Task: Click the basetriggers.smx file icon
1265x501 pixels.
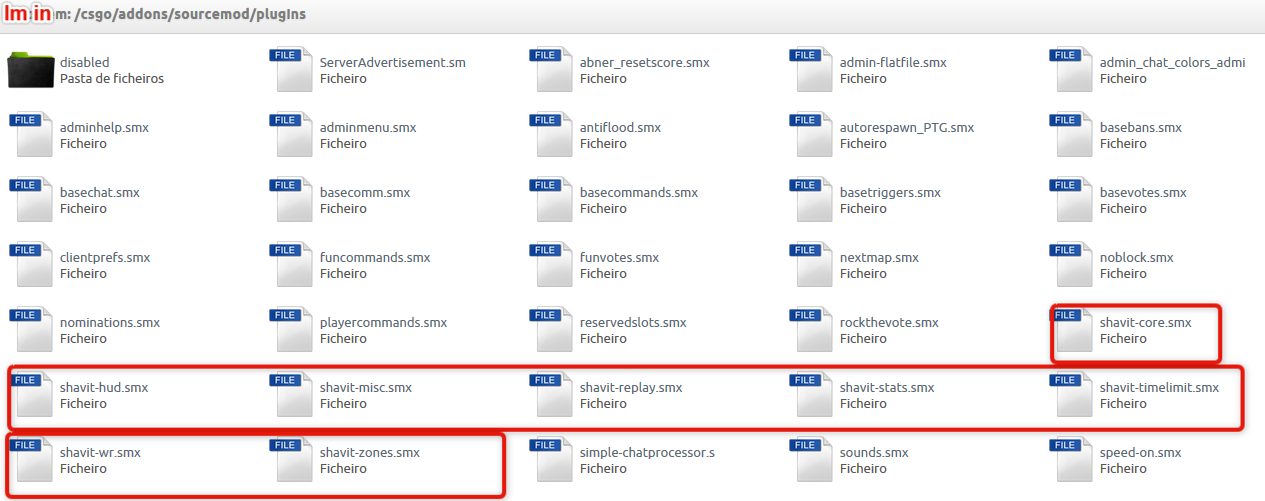Action: (811, 200)
